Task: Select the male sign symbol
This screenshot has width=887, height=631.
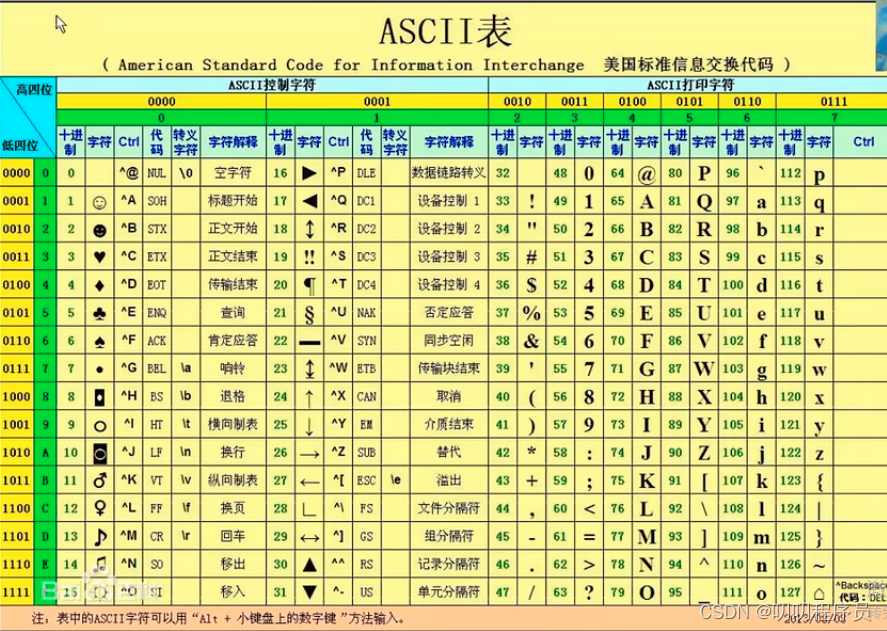Action: (100, 480)
